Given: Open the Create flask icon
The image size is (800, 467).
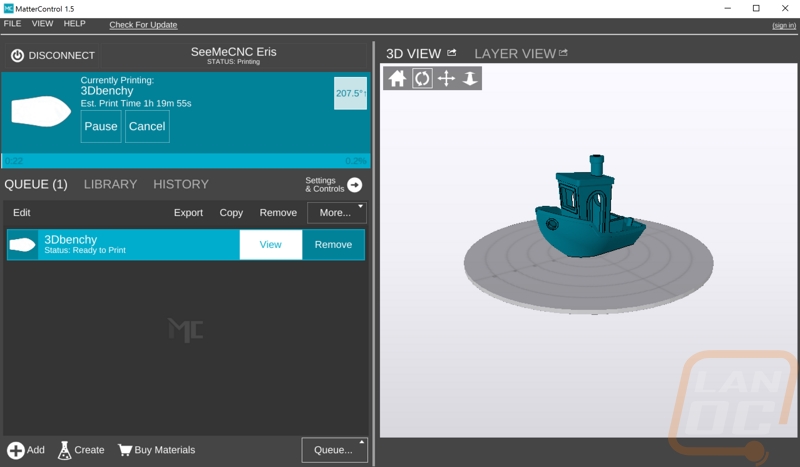Looking at the screenshot, I should [65, 450].
